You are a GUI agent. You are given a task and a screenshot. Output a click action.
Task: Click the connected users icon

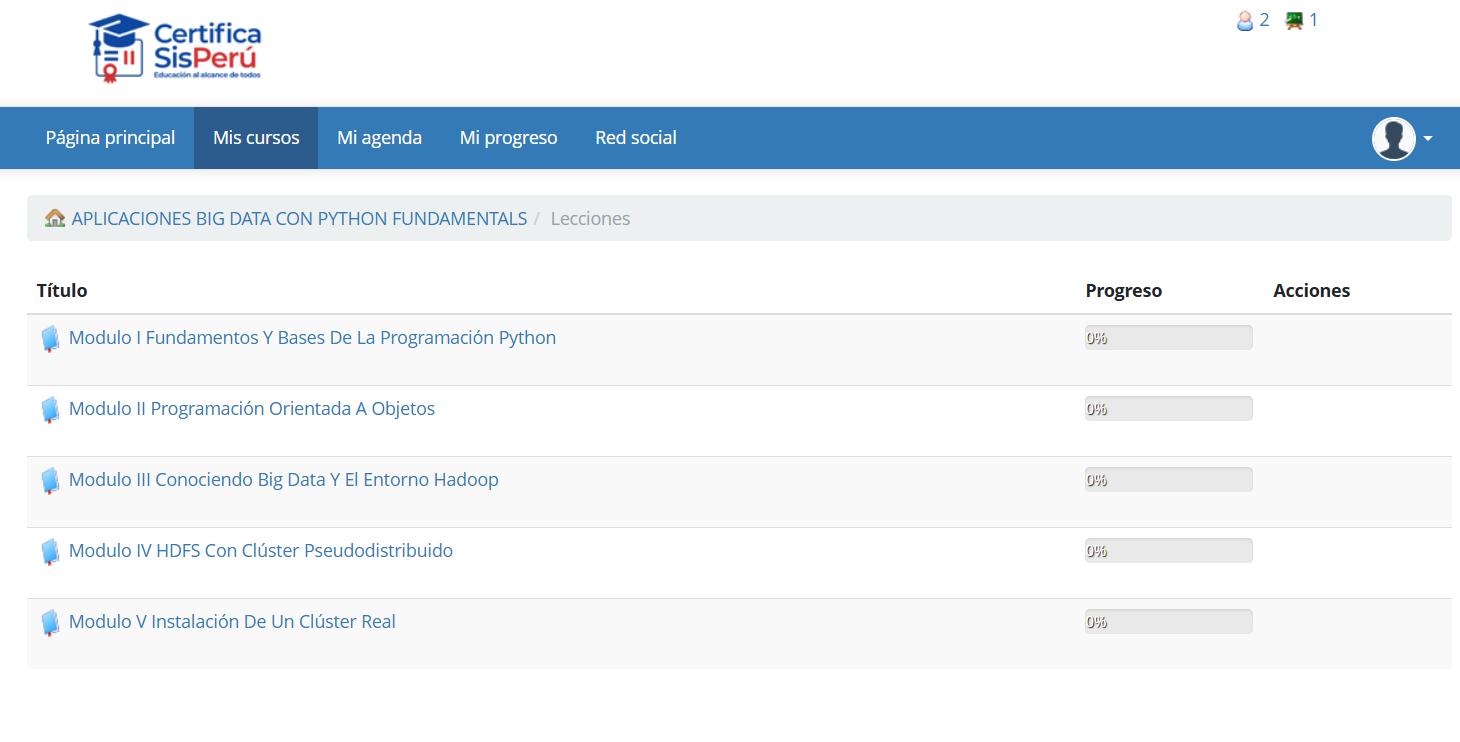click(1245, 21)
